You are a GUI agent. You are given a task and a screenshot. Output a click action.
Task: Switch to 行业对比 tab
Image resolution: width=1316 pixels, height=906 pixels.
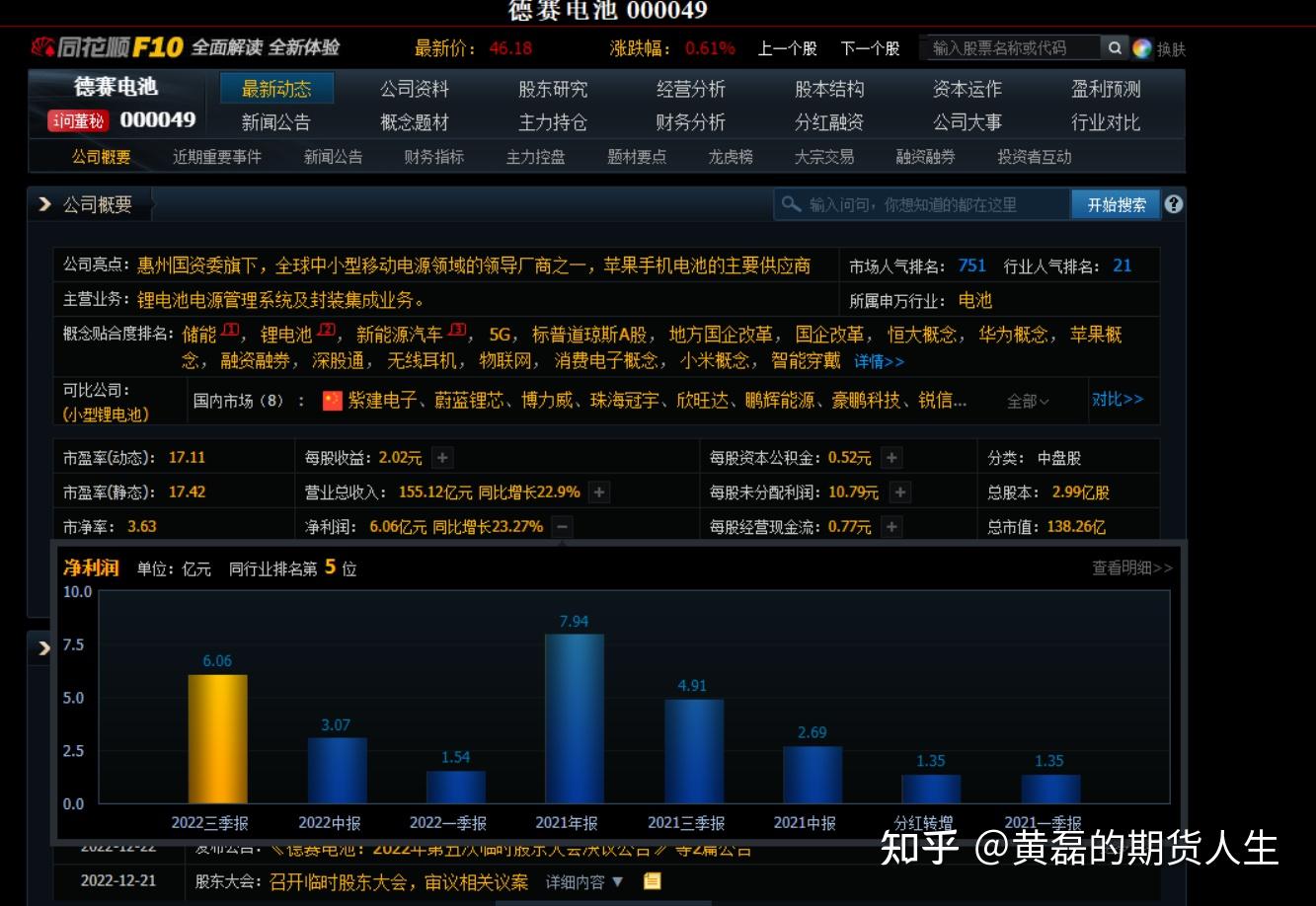pos(1106,122)
